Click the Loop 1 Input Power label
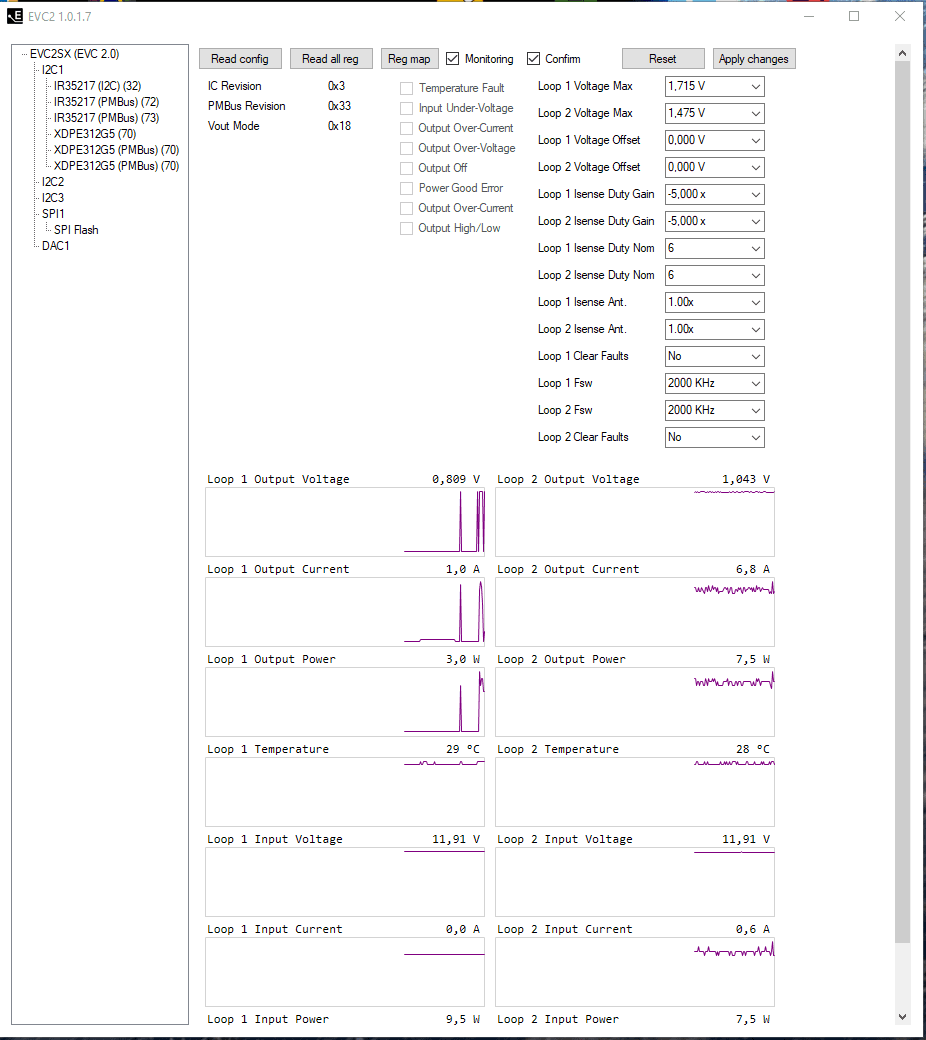926x1040 pixels. [x=267, y=1019]
